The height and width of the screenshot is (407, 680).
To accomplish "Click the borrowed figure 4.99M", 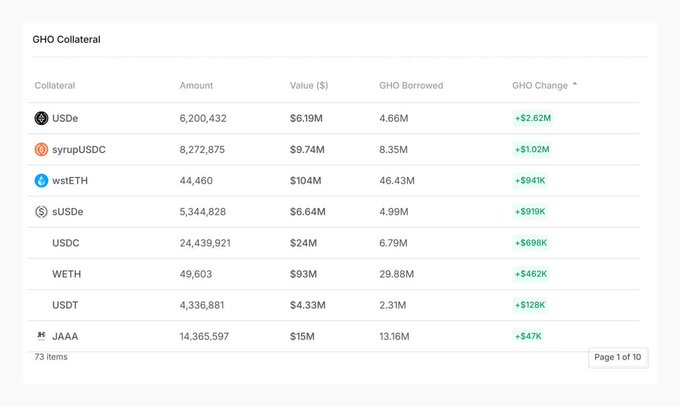I will click(394, 212).
